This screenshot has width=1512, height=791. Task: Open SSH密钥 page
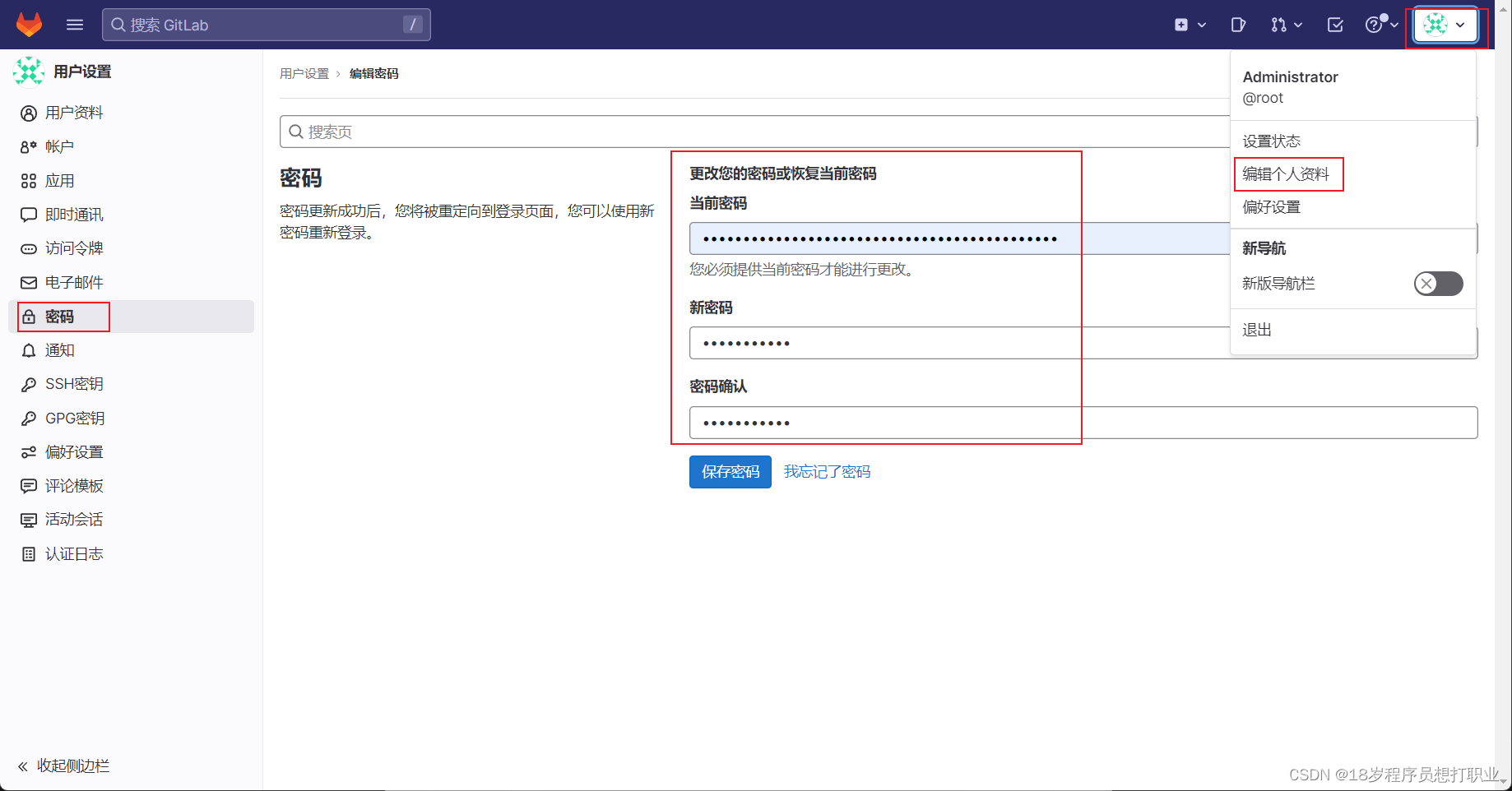(132, 384)
